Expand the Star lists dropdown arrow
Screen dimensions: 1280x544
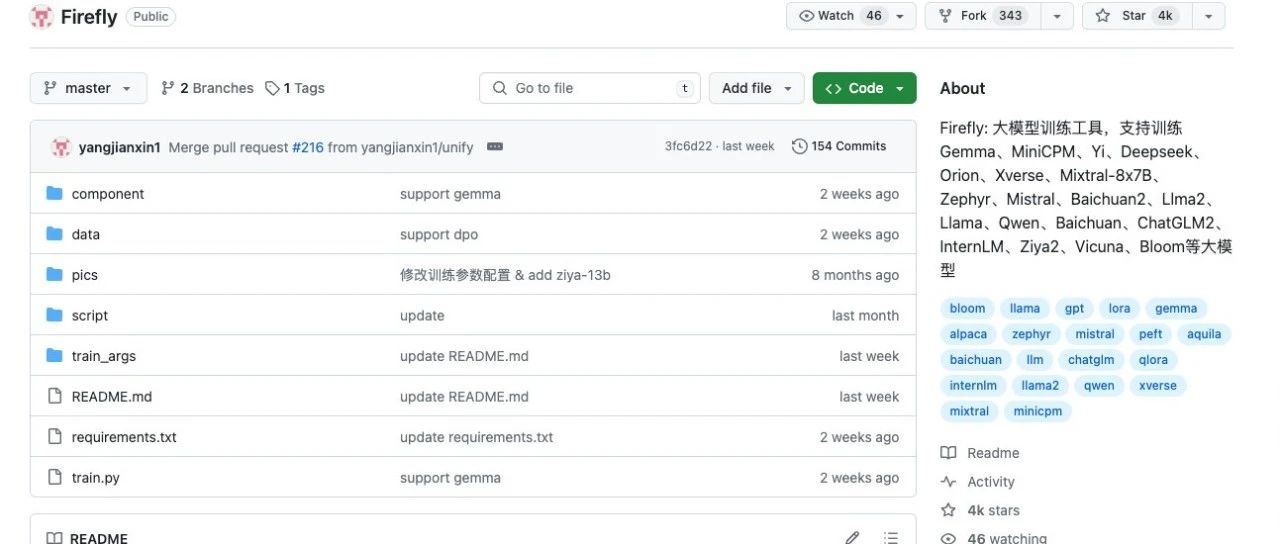[x=1209, y=16]
